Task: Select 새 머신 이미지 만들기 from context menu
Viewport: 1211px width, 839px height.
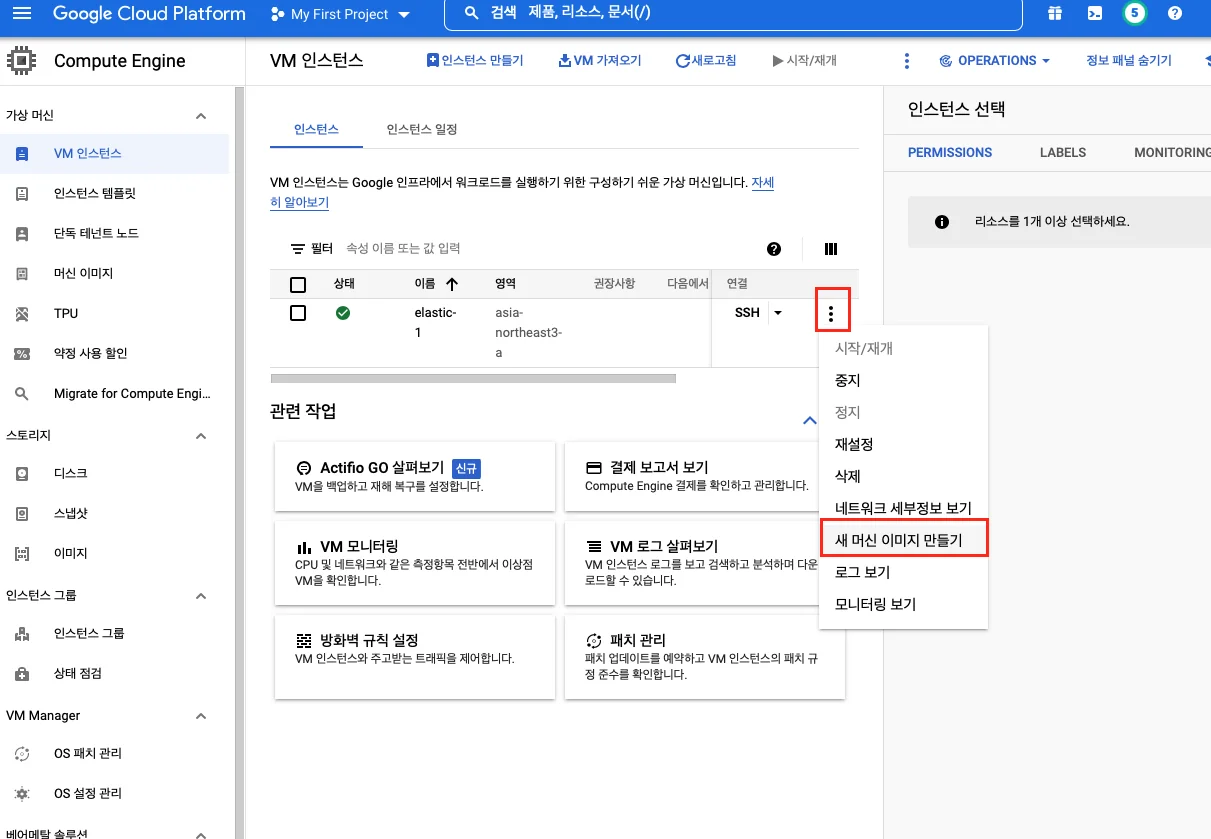Action: [898, 540]
